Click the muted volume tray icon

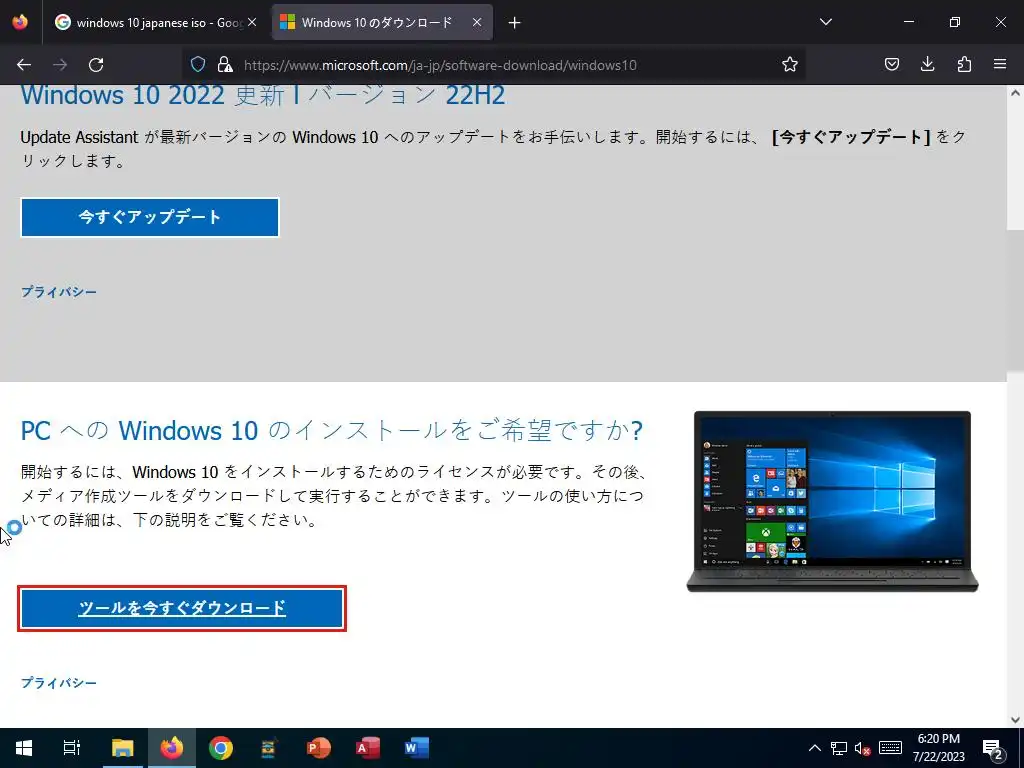(863, 748)
